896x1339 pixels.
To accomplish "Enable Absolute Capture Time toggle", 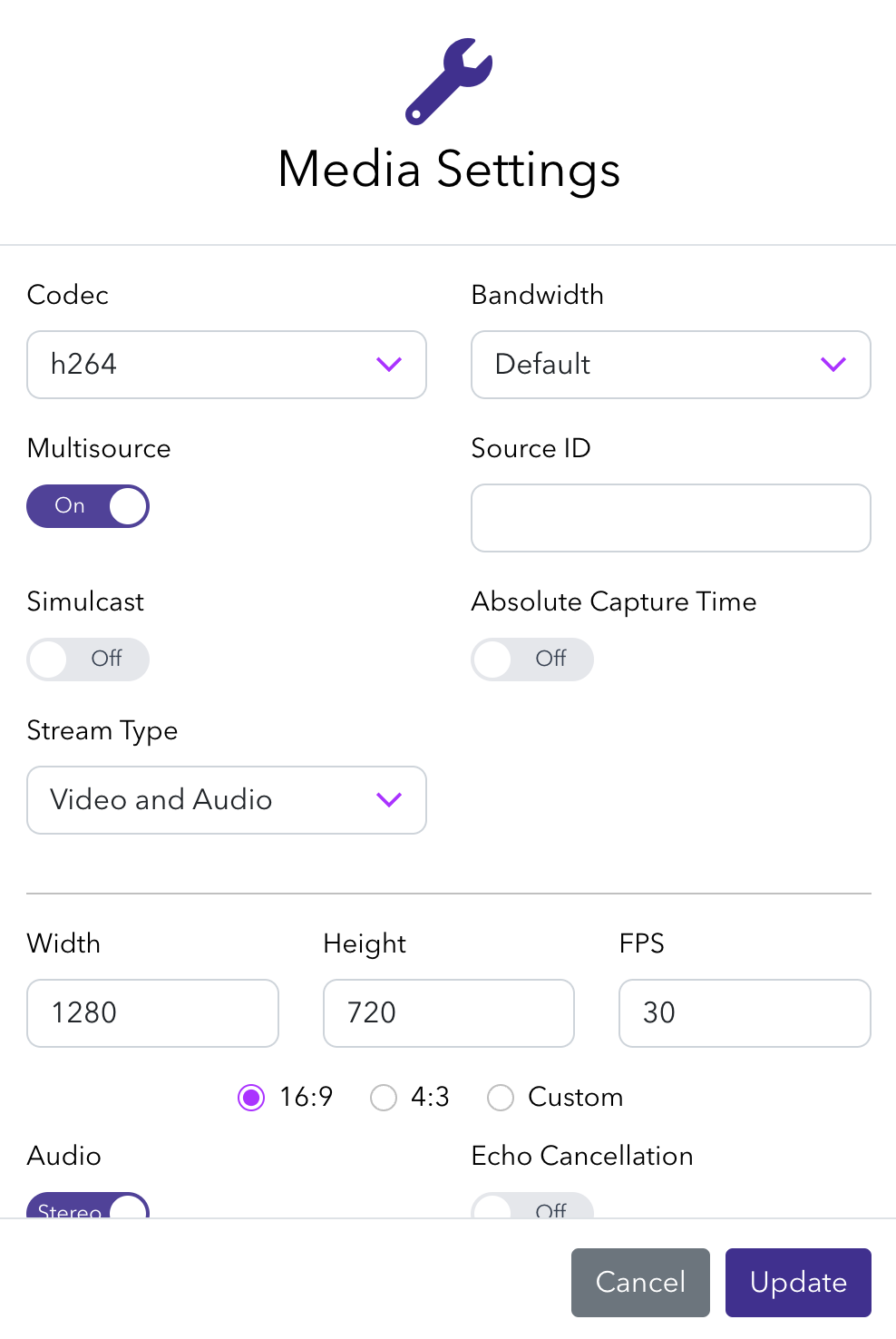I will click(x=532, y=660).
